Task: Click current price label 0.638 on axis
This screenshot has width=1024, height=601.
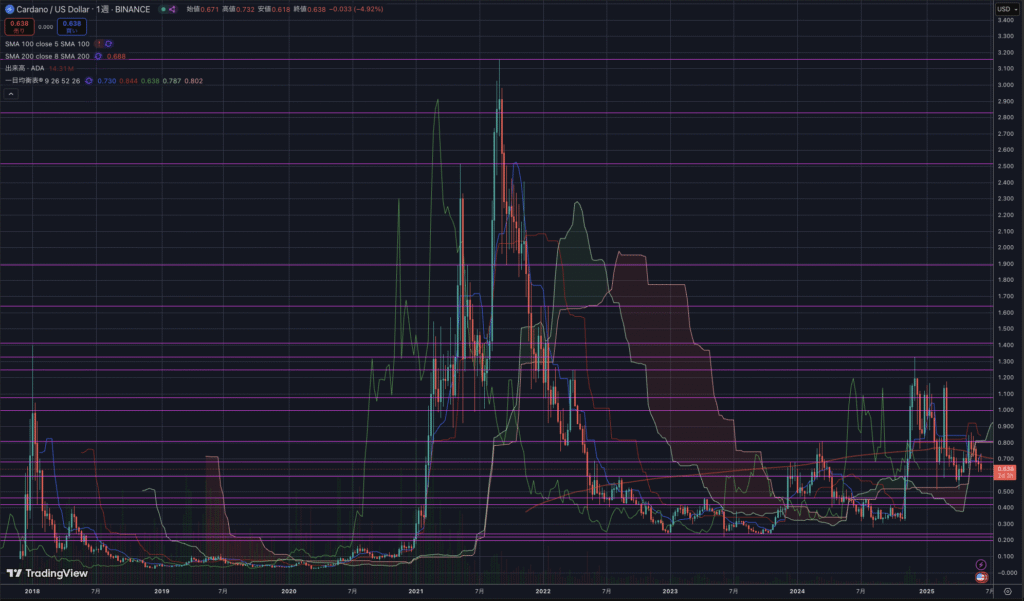Action: click(1005, 468)
